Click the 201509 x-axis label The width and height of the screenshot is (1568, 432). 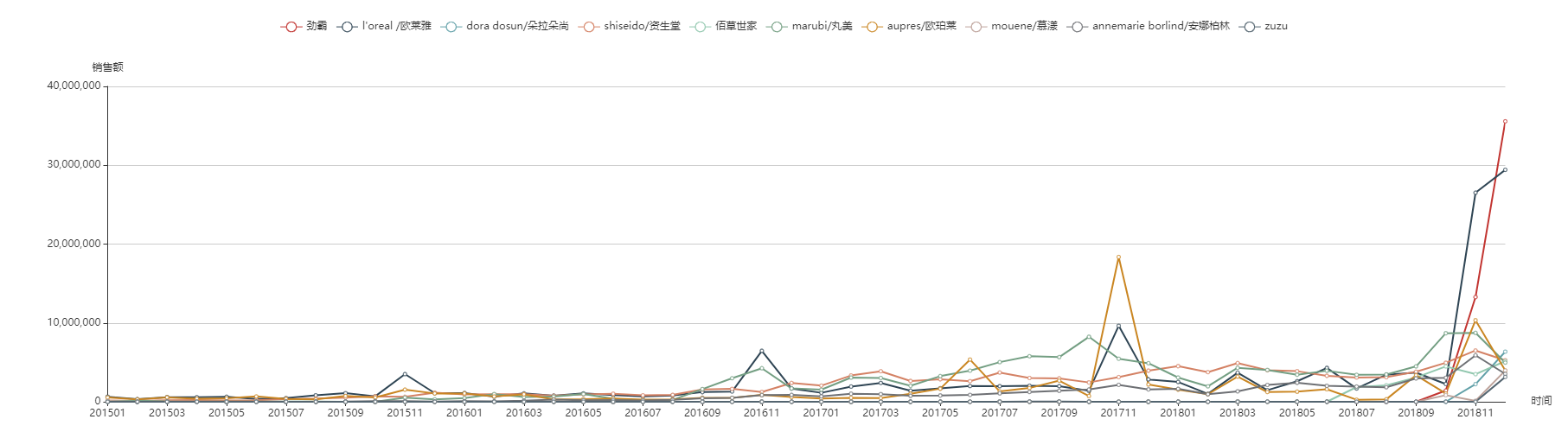click(345, 413)
